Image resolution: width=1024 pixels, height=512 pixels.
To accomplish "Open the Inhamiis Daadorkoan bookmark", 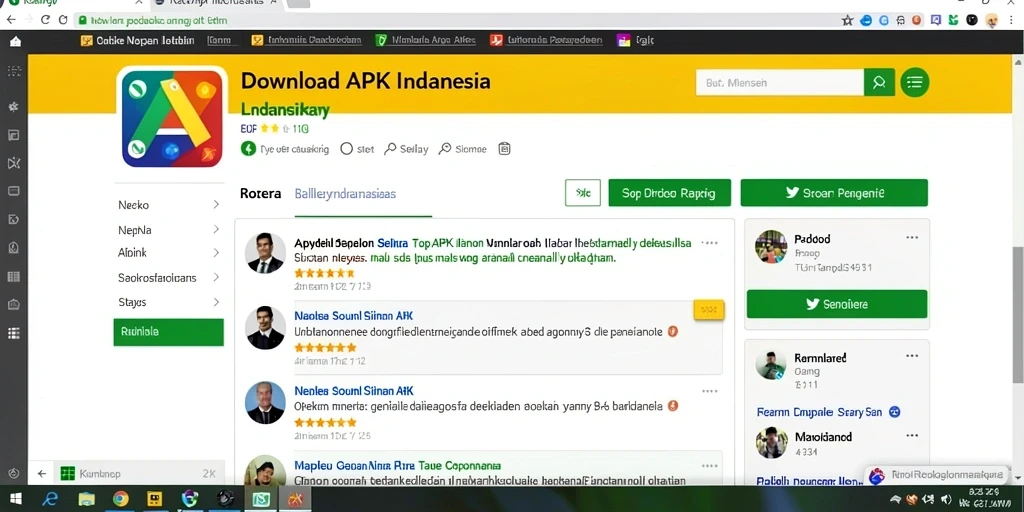I will [306, 40].
